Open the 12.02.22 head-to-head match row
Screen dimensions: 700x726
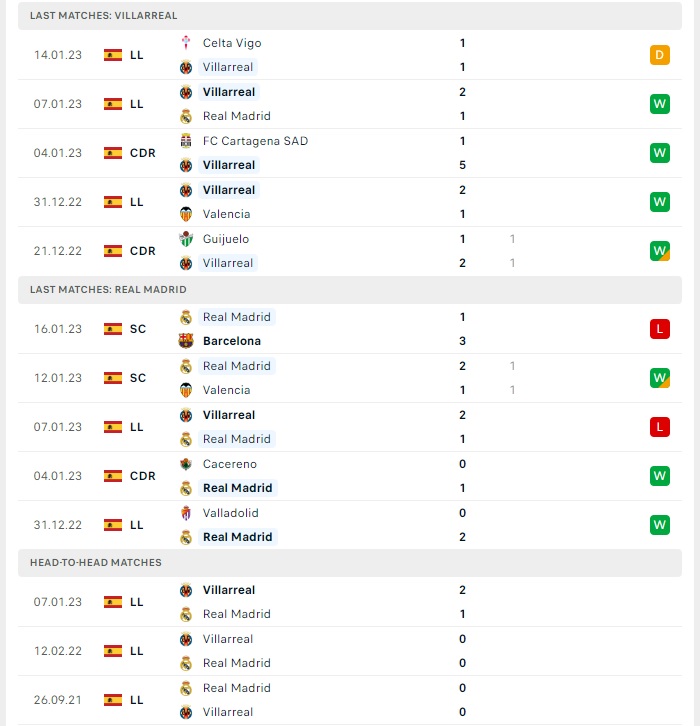pyautogui.click(x=350, y=651)
